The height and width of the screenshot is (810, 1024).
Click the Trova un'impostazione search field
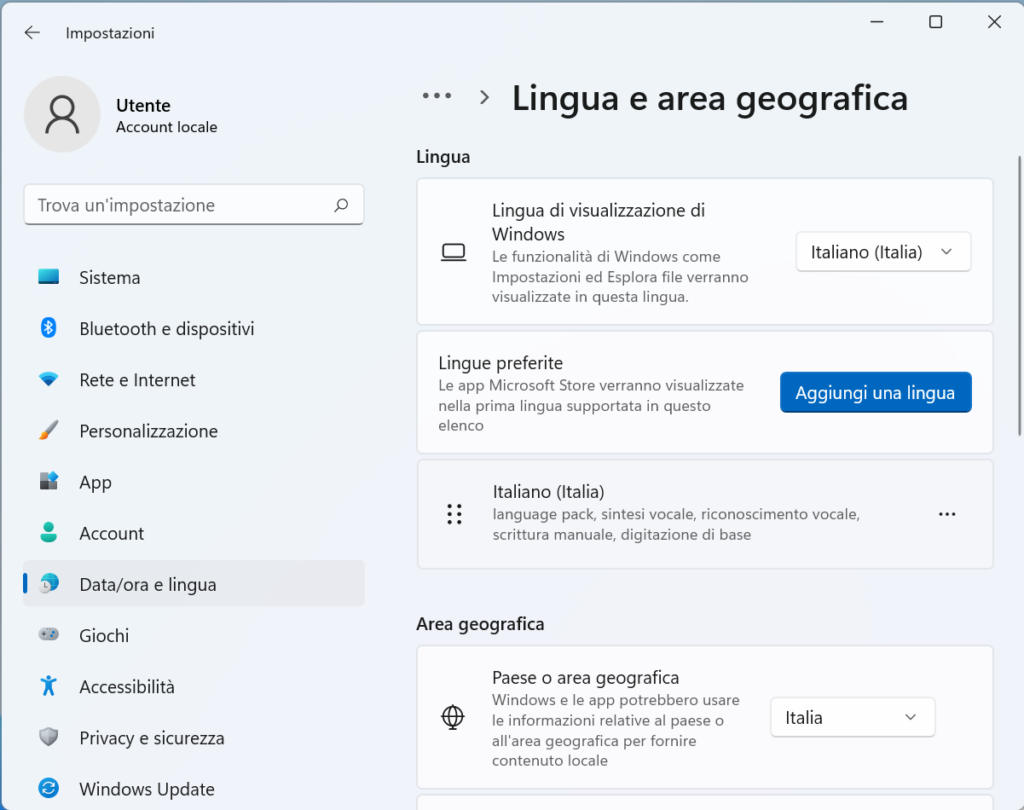(180, 205)
